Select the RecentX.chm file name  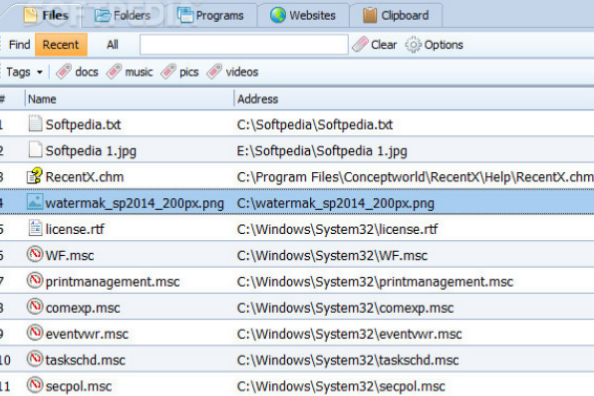[x=84, y=177]
